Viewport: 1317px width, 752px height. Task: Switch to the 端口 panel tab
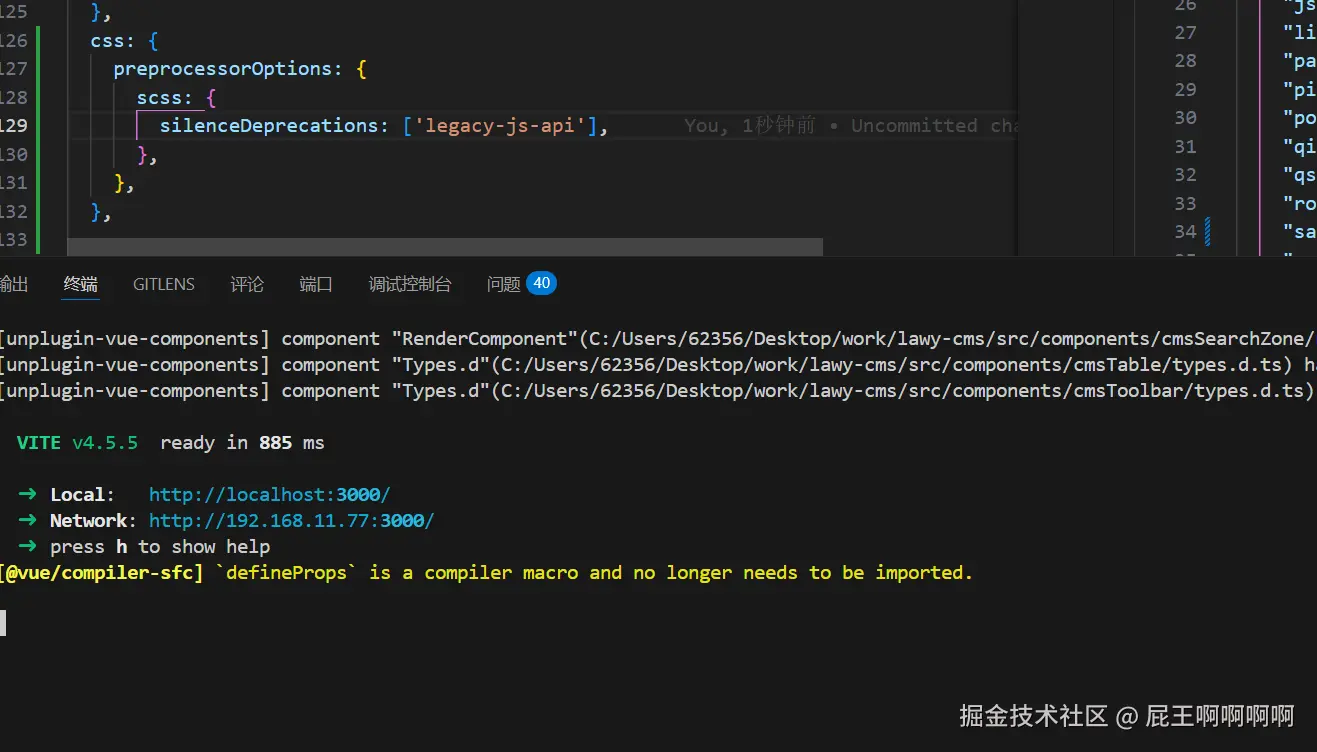[x=316, y=284]
